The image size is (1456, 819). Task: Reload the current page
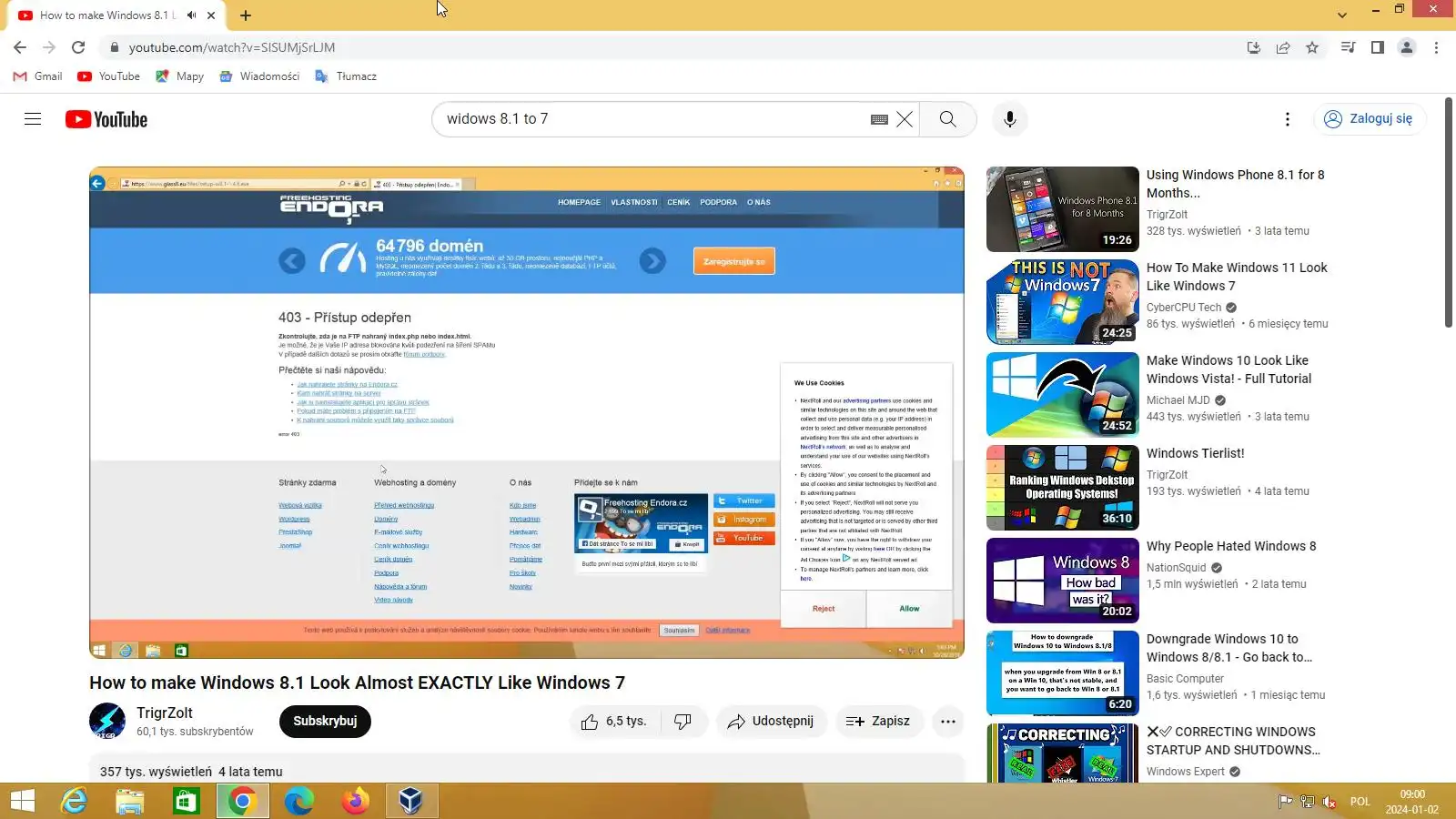[78, 47]
